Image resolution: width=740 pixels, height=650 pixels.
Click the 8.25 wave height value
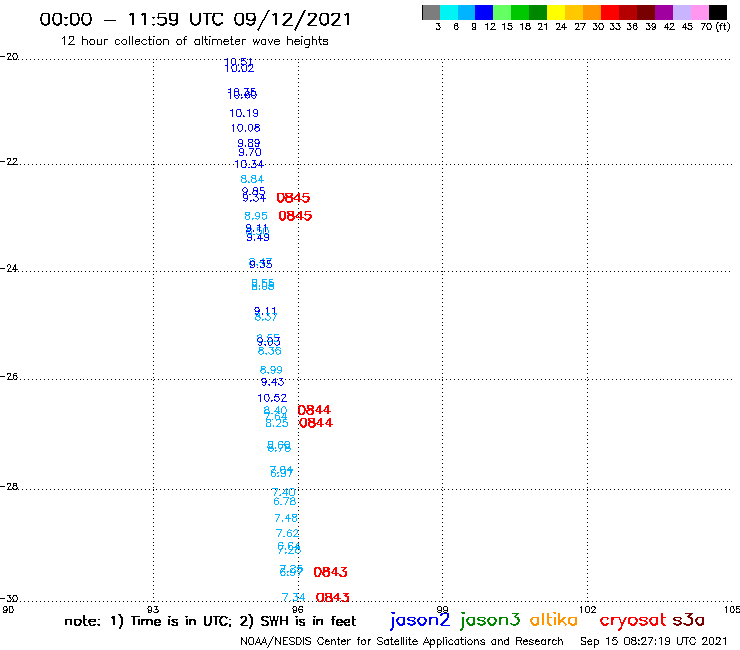coord(277,423)
